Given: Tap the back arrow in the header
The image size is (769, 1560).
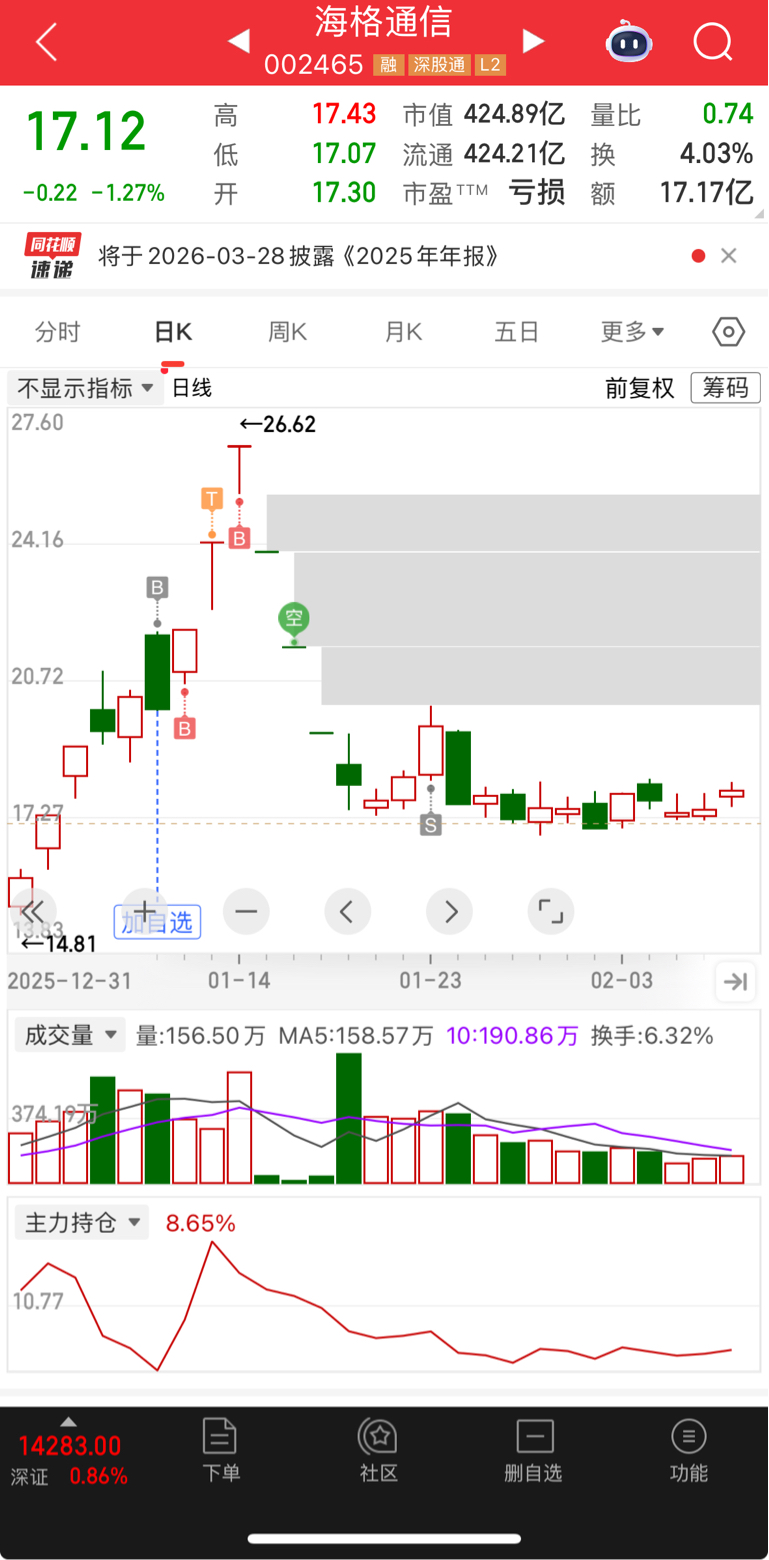Looking at the screenshot, I should pos(46,43).
